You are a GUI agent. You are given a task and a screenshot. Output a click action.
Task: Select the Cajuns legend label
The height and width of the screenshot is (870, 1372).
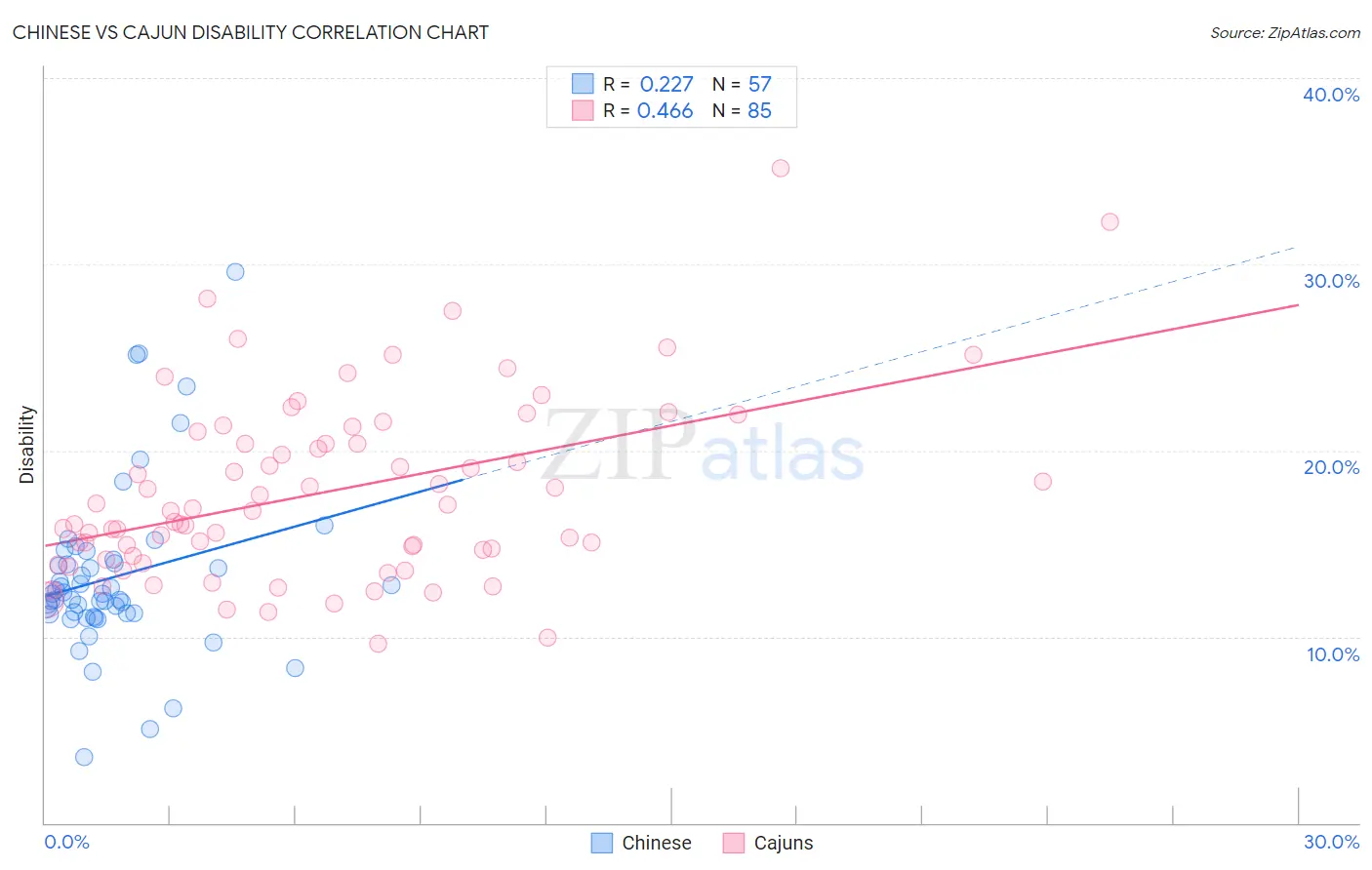[x=784, y=843]
